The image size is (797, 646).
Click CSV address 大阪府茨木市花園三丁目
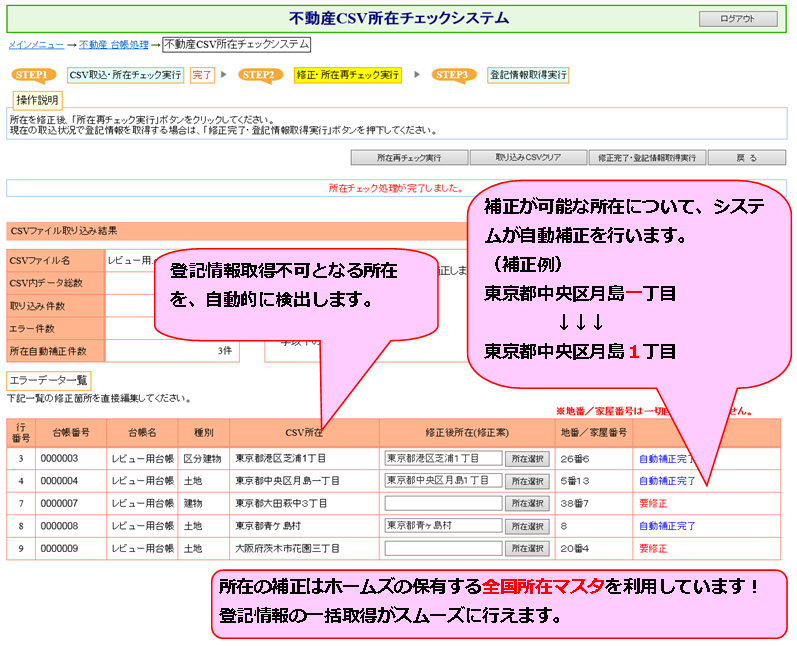coord(287,548)
